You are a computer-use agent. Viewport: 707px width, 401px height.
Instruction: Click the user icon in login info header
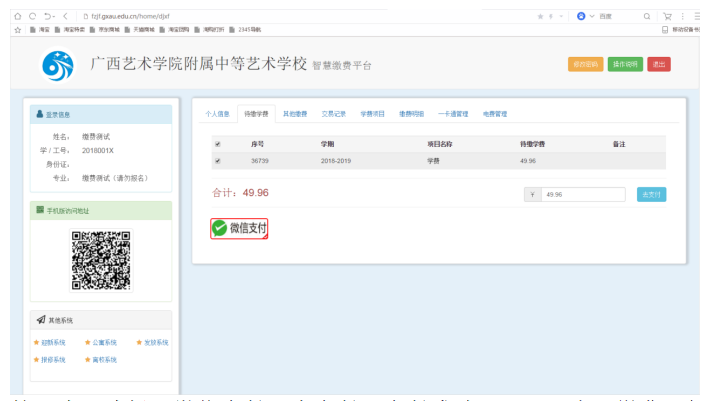pyautogui.click(x=40, y=114)
